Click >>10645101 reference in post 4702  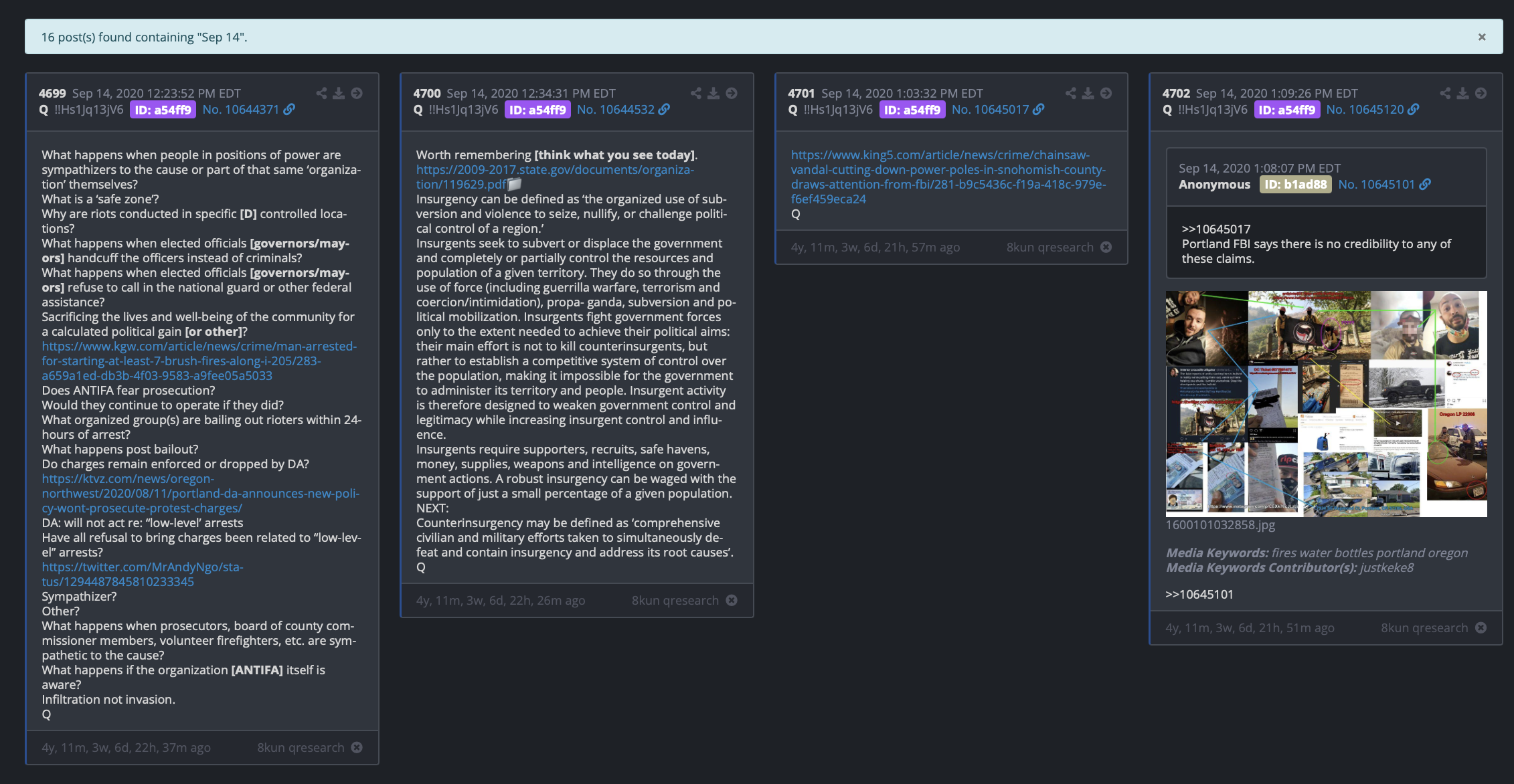(x=1199, y=595)
